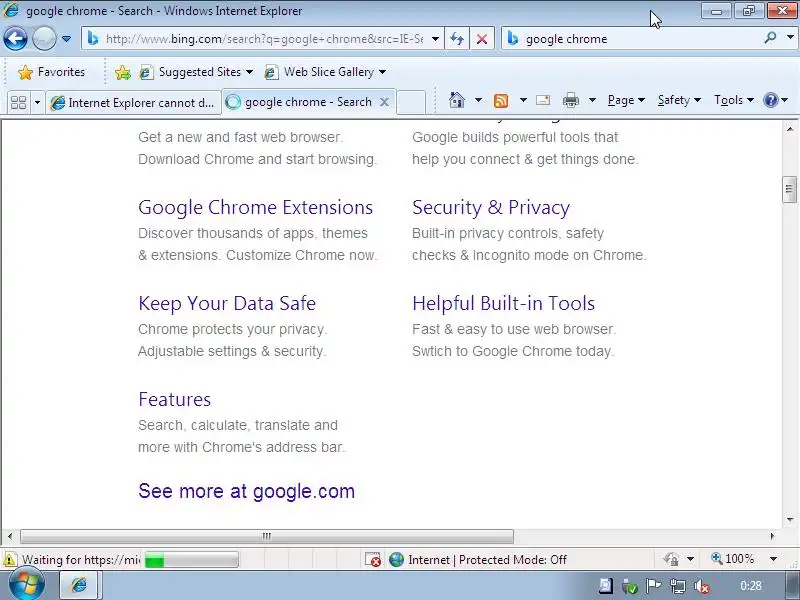Image resolution: width=800 pixels, height=600 pixels.
Task: Open 'Helpful Built-in Tools' link
Action: (x=504, y=303)
